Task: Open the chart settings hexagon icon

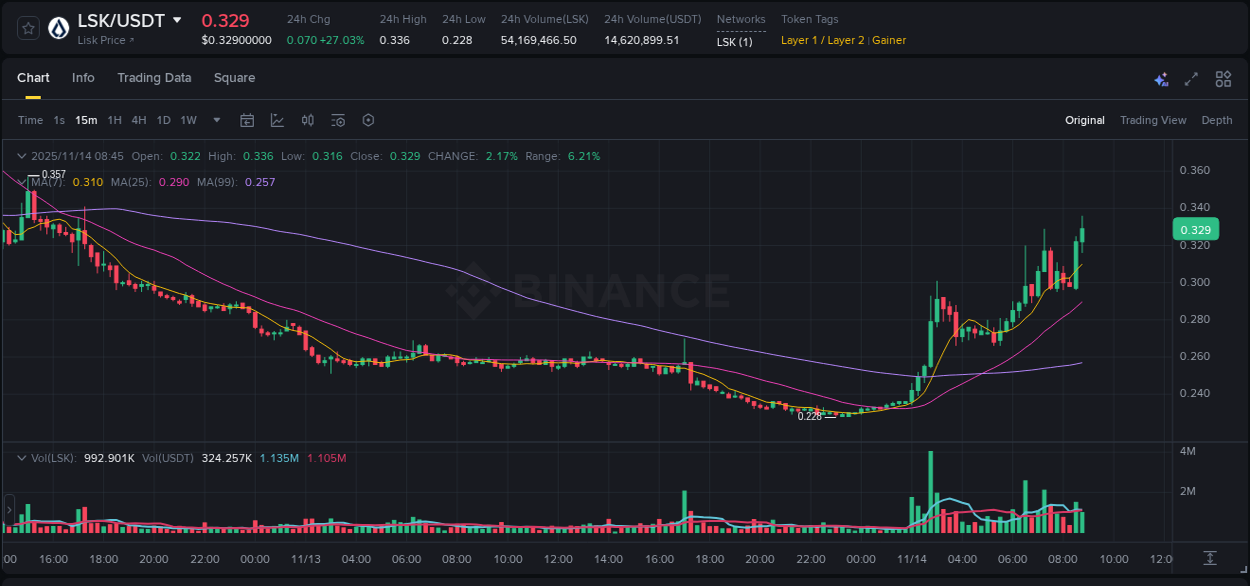Action: [x=368, y=120]
